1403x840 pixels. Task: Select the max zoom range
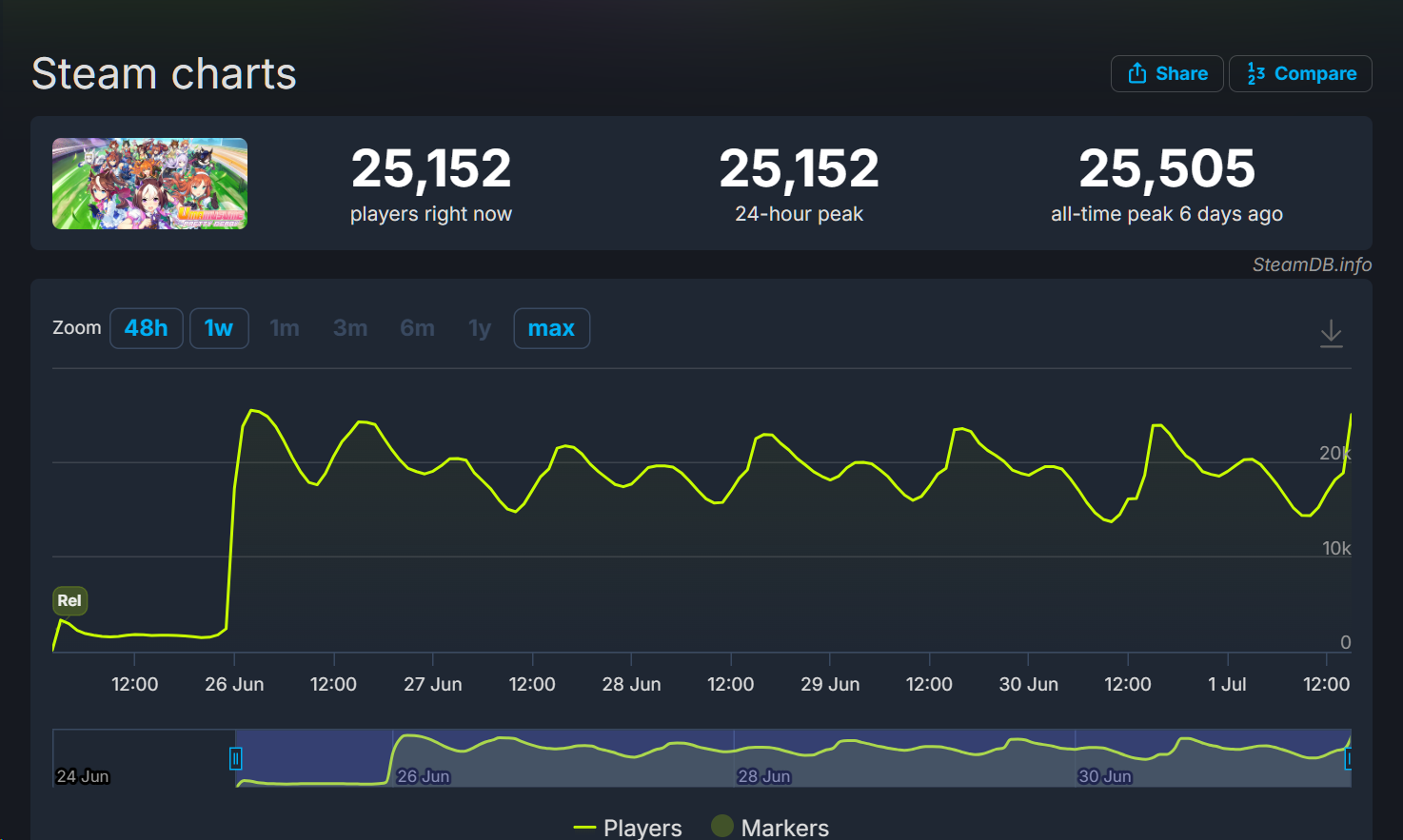552,328
